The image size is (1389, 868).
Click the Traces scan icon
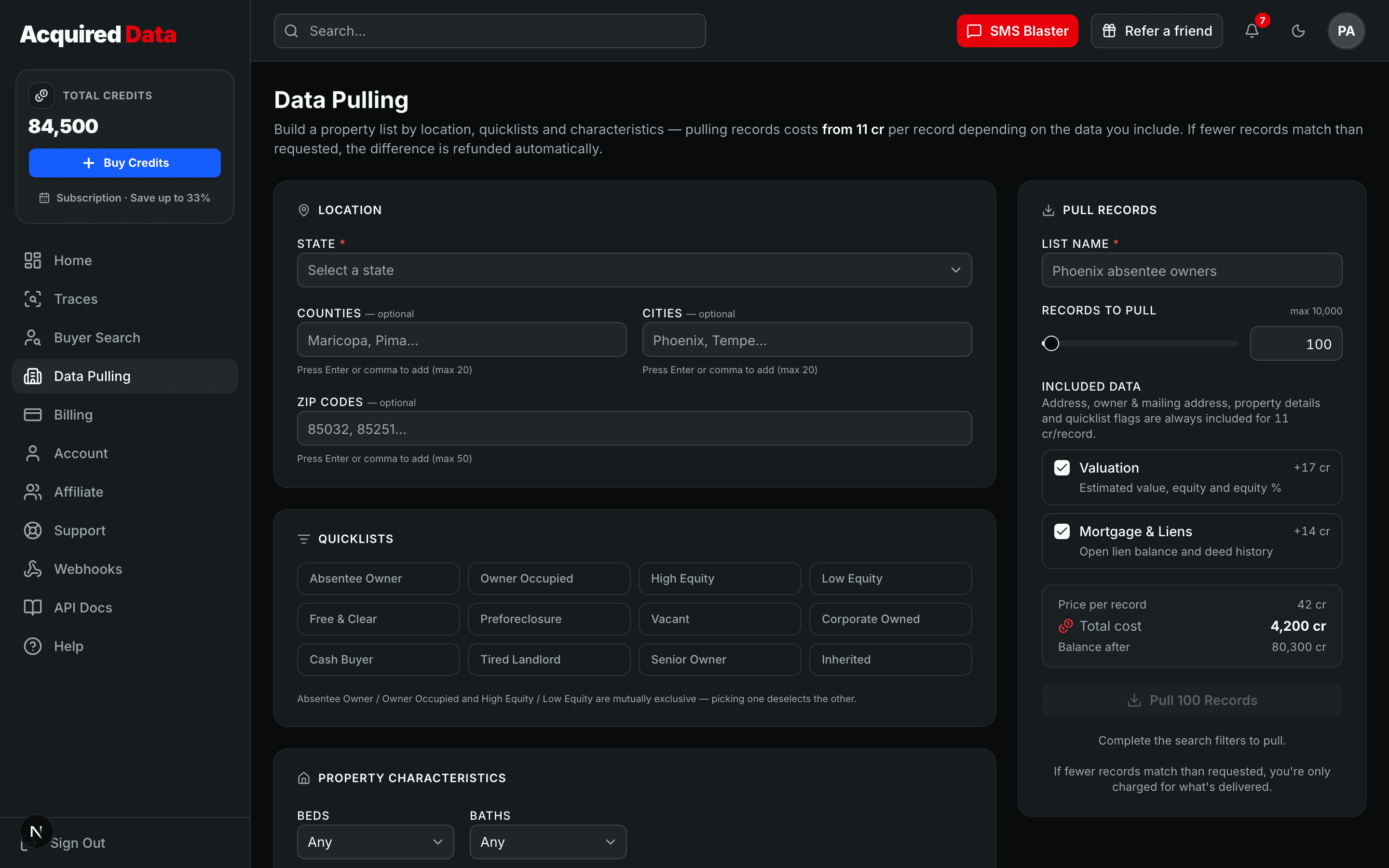33,298
